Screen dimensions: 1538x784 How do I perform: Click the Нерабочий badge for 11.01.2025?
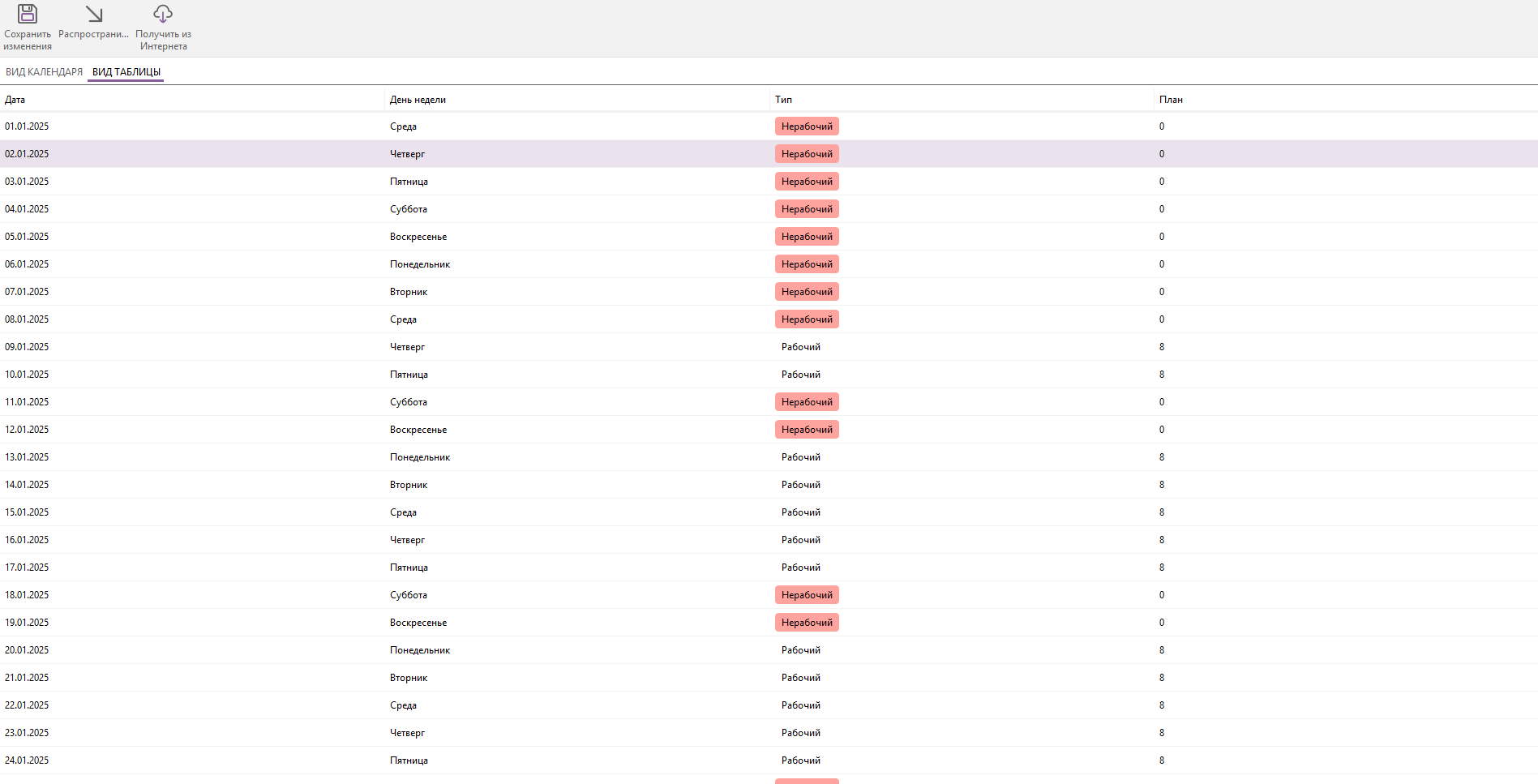(807, 402)
